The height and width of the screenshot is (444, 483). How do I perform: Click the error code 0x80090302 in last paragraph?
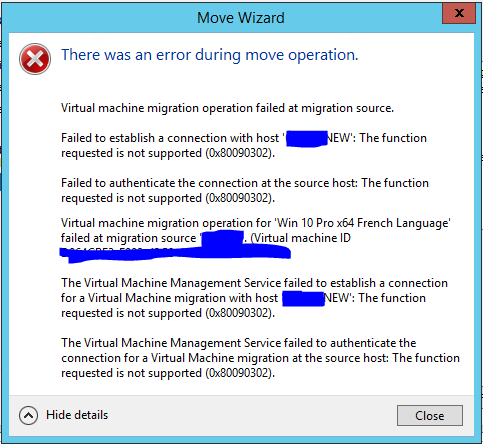[239, 373]
